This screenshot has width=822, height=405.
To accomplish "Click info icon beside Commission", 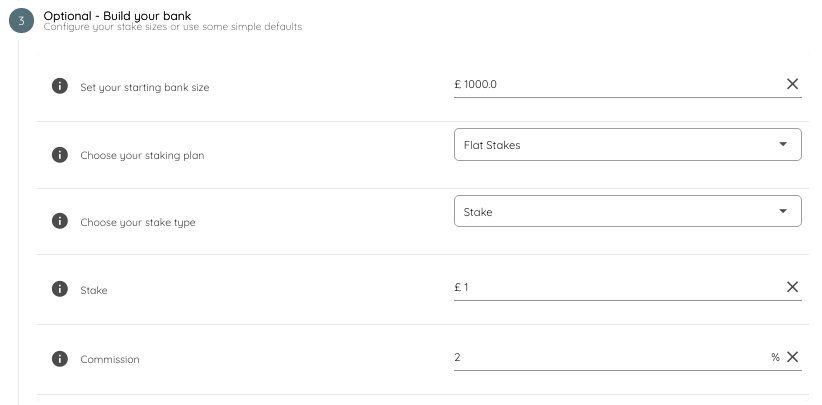I will click(59, 358).
